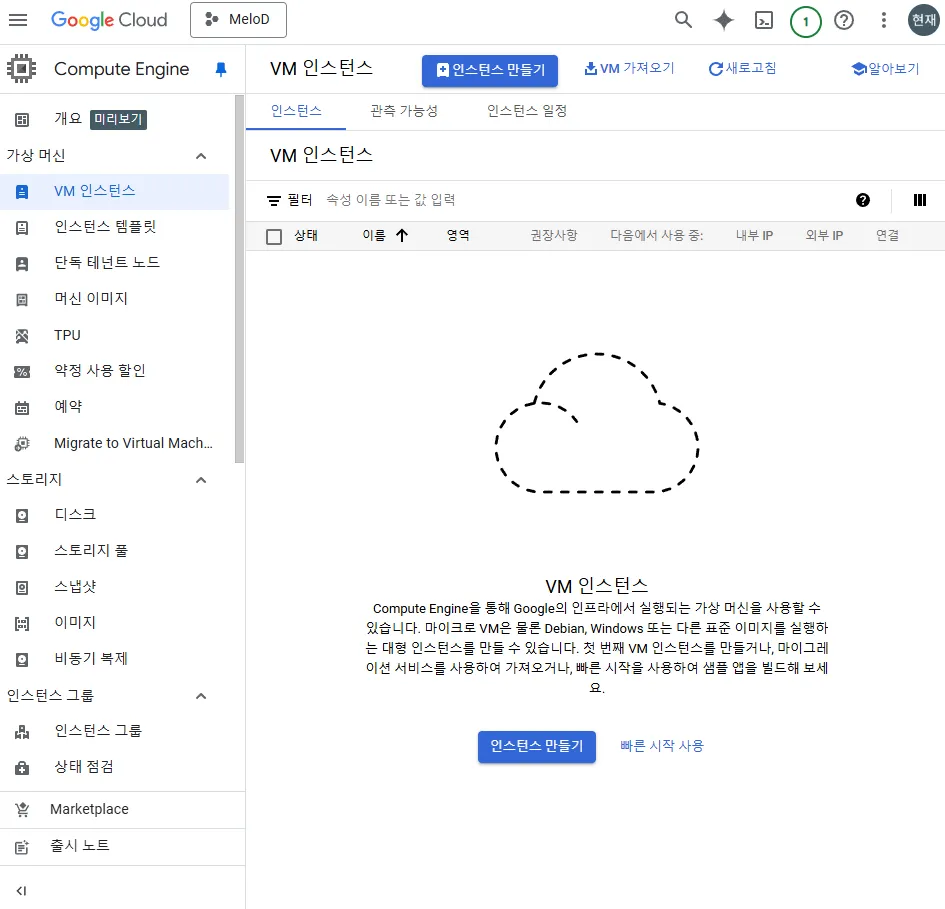This screenshot has height=909, width=945.
Task: Click the sidebar vertical scrollbar
Action: coord(239,280)
